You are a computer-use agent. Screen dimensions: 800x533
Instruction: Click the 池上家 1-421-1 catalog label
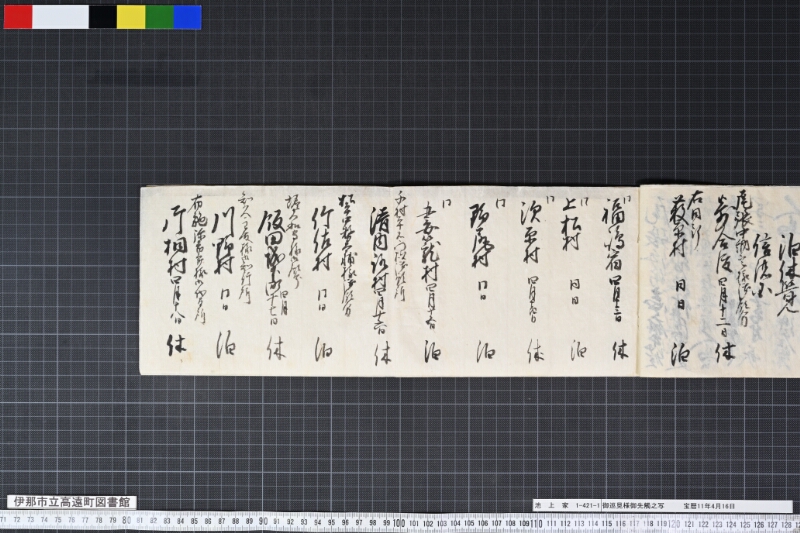point(567,506)
